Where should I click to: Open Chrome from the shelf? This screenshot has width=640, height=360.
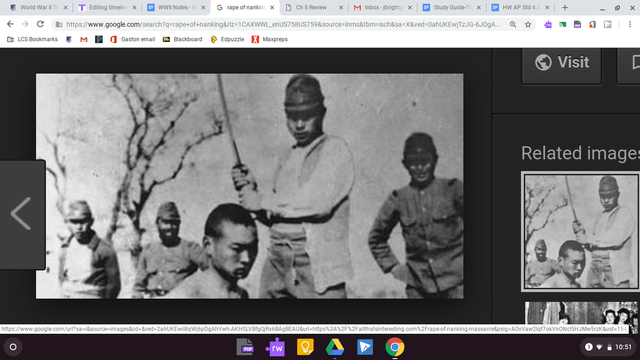tap(395, 347)
